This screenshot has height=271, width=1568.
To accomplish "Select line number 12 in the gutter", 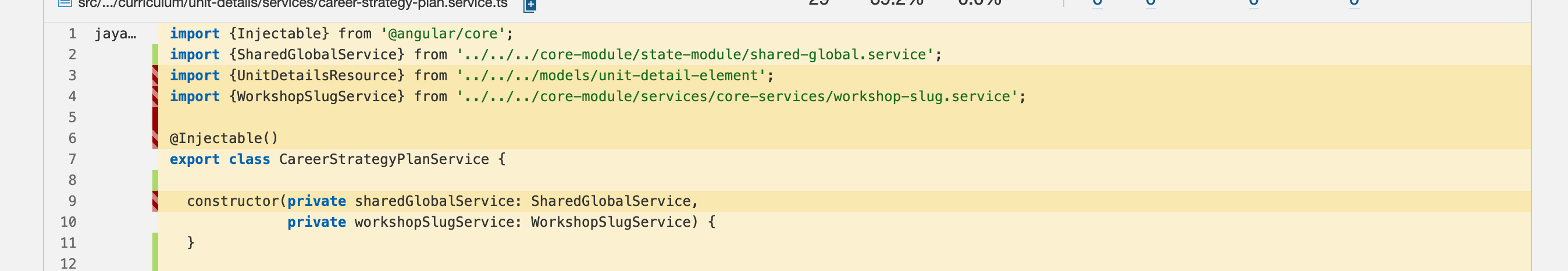I will point(68,263).
